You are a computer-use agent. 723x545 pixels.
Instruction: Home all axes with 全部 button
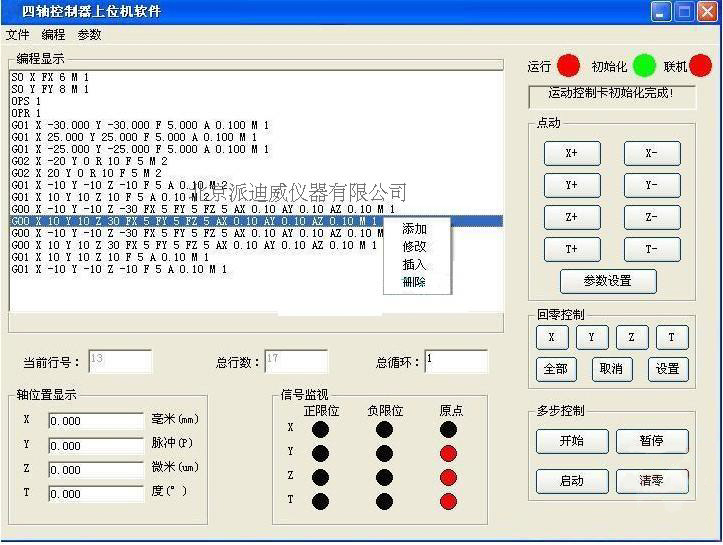point(555,369)
